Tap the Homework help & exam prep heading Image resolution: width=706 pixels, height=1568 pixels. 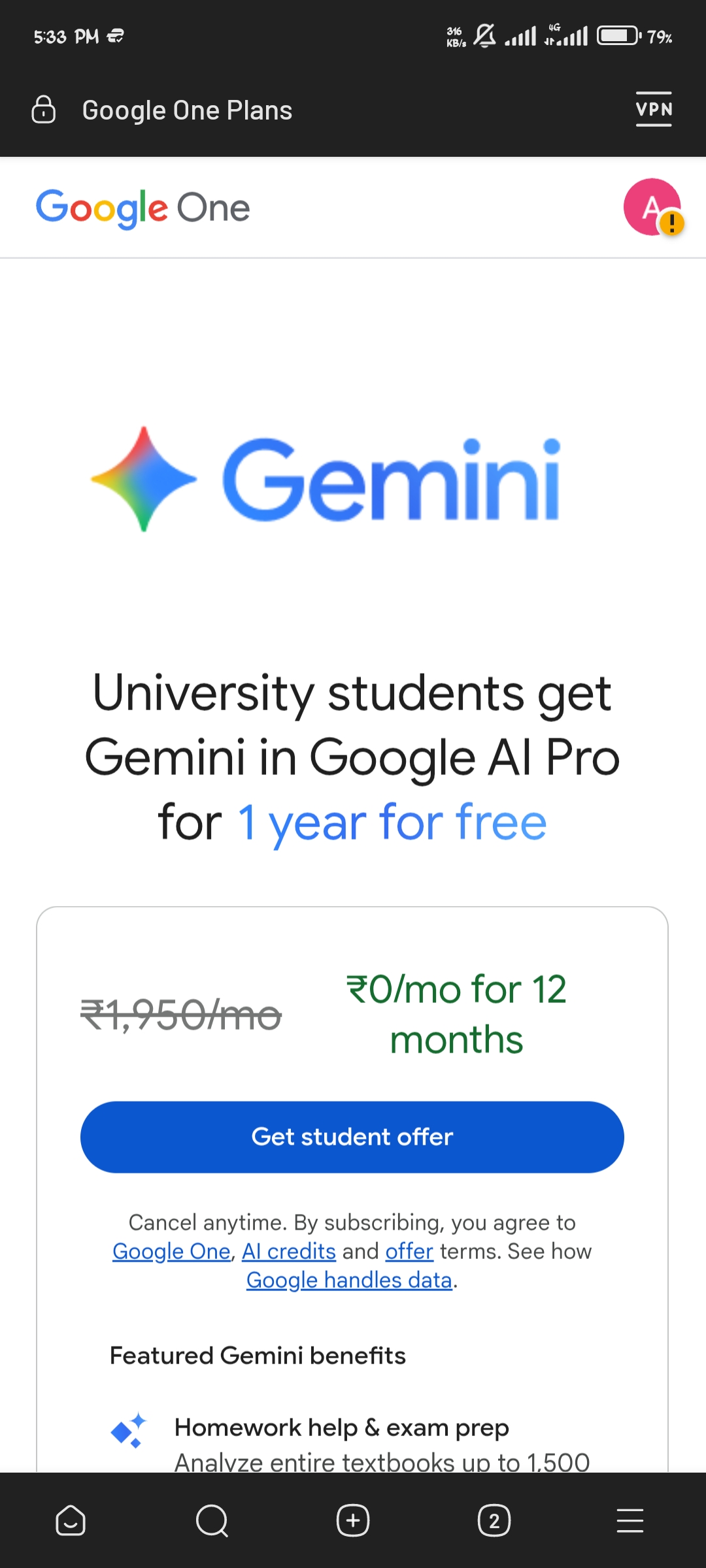pyautogui.click(x=341, y=1428)
